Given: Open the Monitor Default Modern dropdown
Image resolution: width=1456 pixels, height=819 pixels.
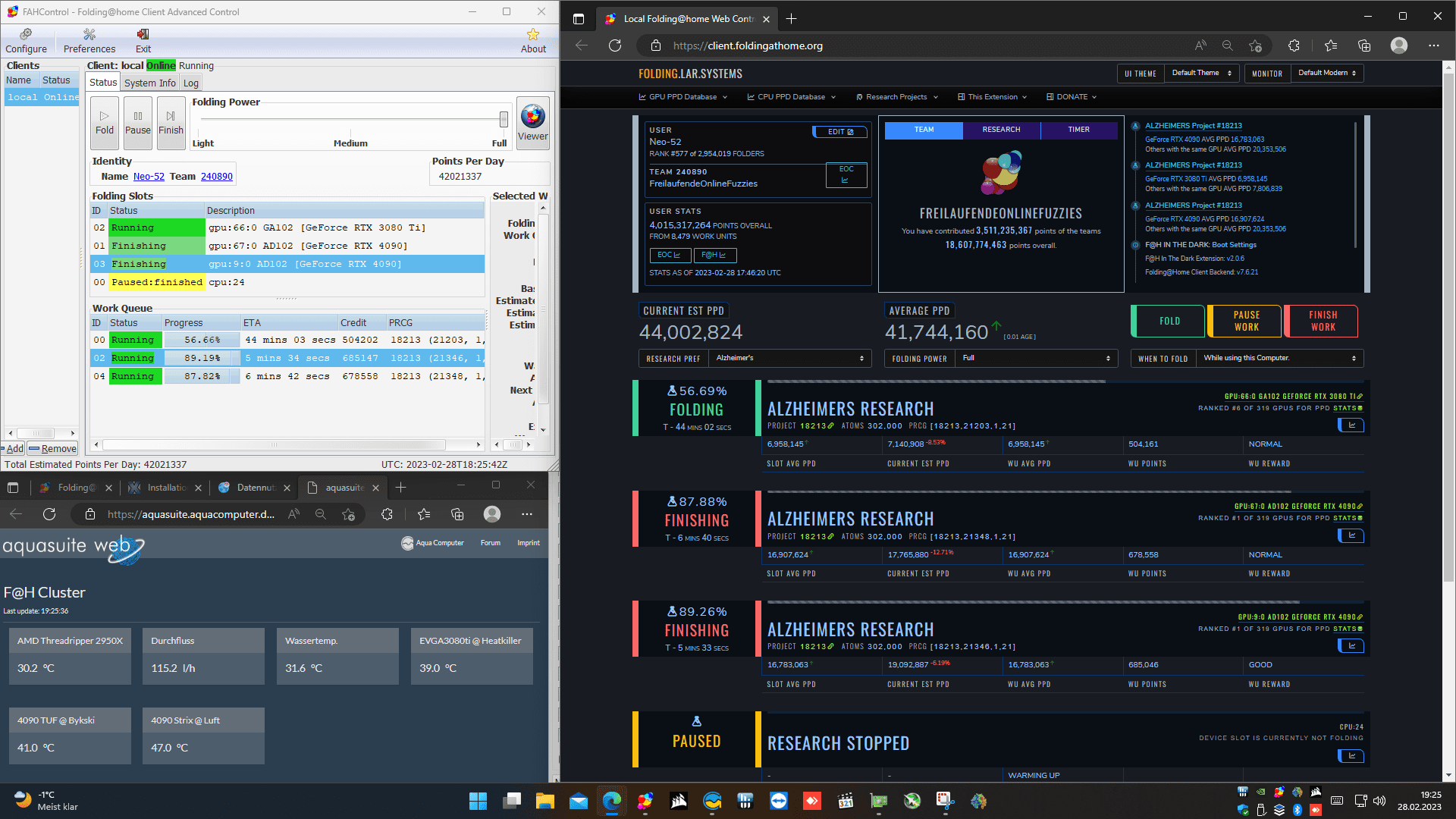Looking at the screenshot, I should tap(1327, 73).
